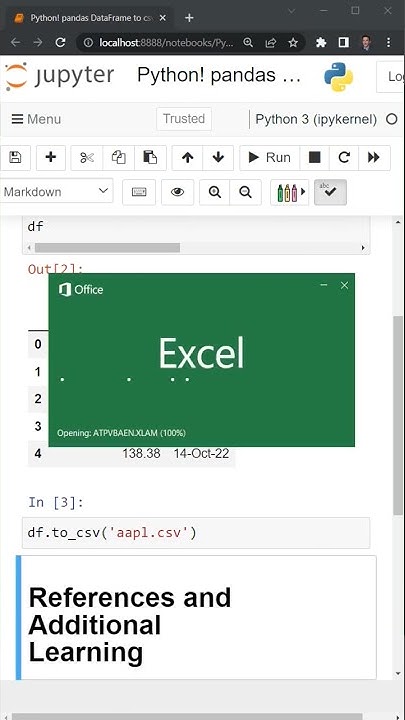
Task: Click the code cell horizontal scrollbar
Action: (x=107, y=248)
